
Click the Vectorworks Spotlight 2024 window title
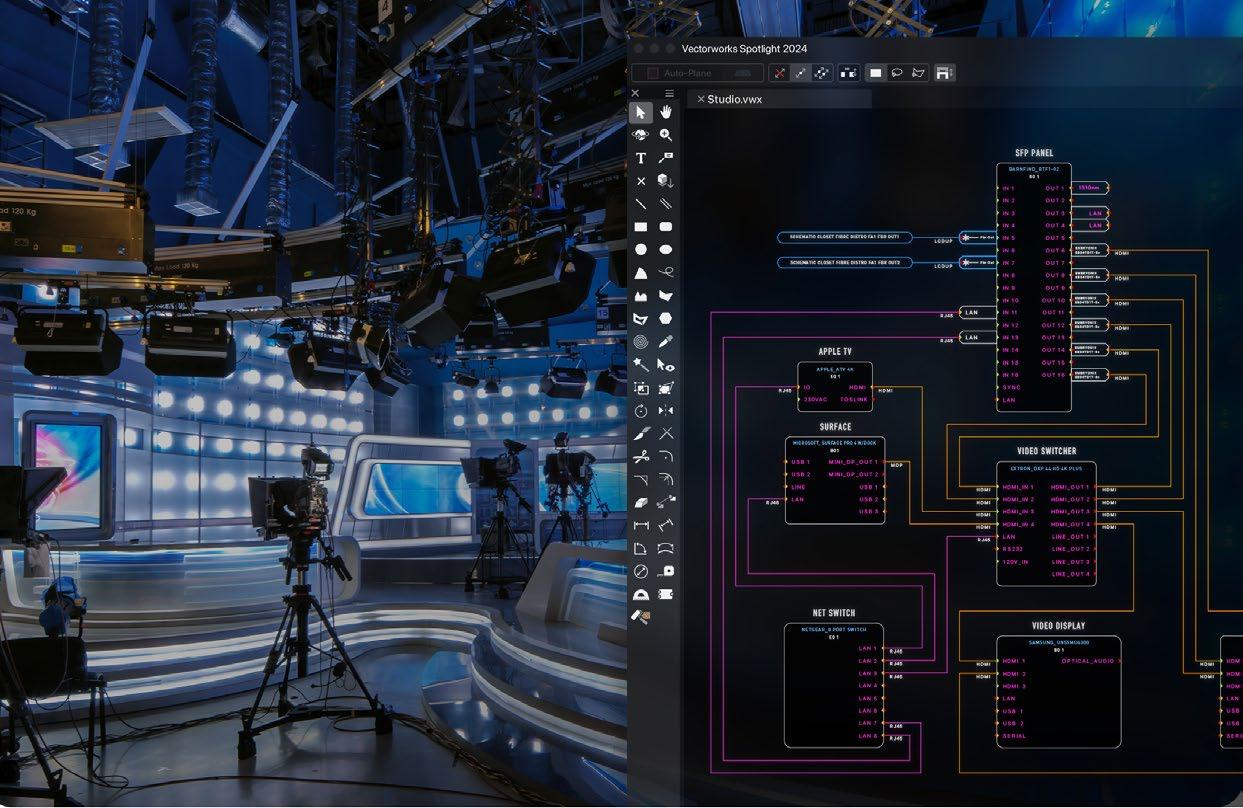(x=744, y=48)
